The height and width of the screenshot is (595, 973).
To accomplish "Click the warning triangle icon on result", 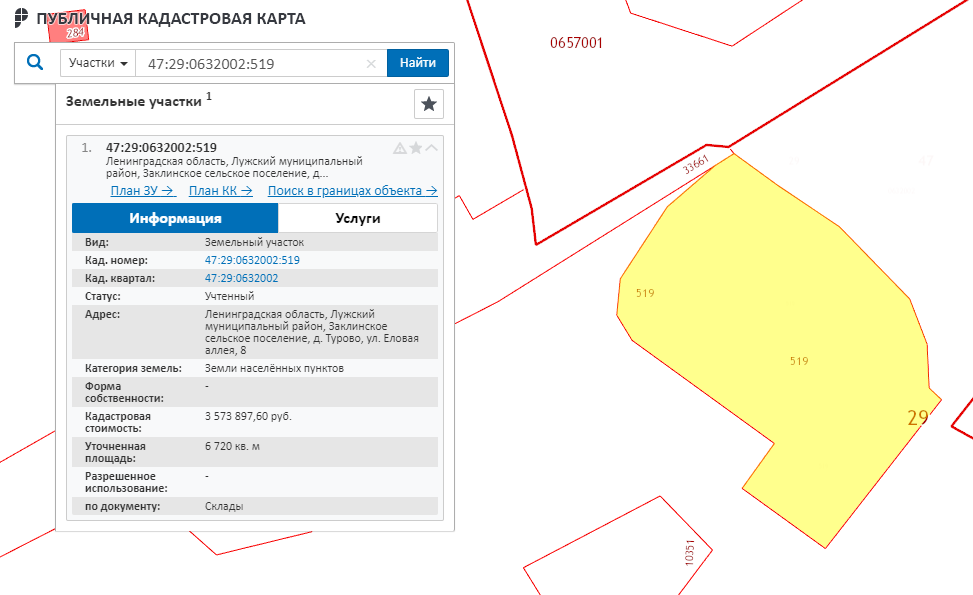I will coord(400,148).
